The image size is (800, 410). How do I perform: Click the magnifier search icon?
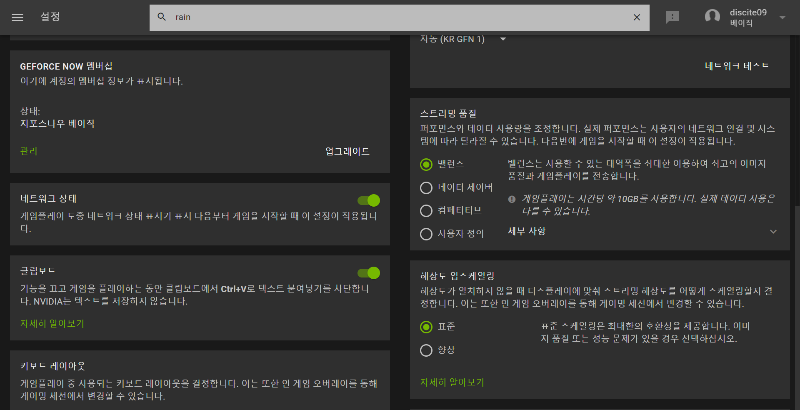tap(162, 17)
